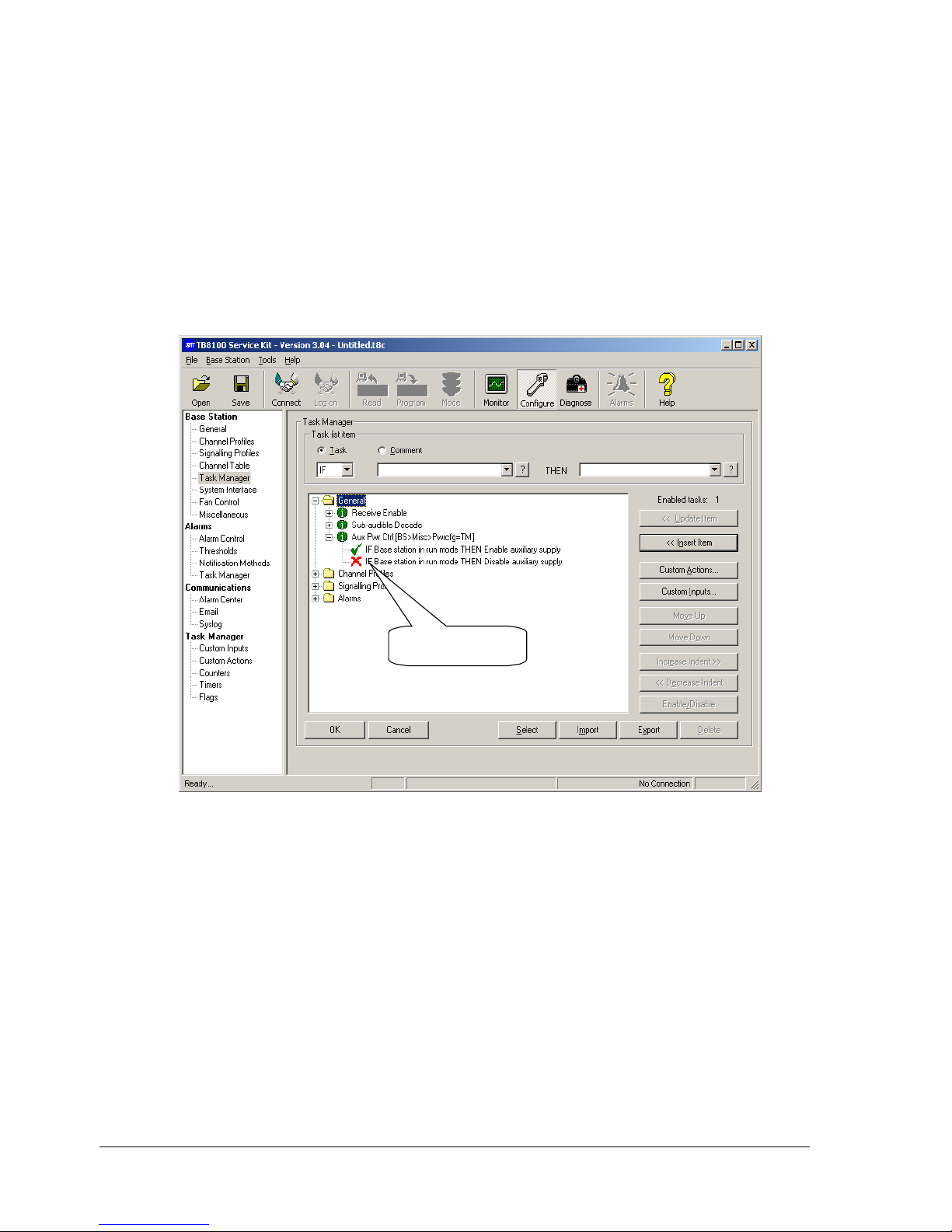The width and height of the screenshot is (952, 1232).
Task: Click the Mode traffic light icon
Action: (451, 384)
